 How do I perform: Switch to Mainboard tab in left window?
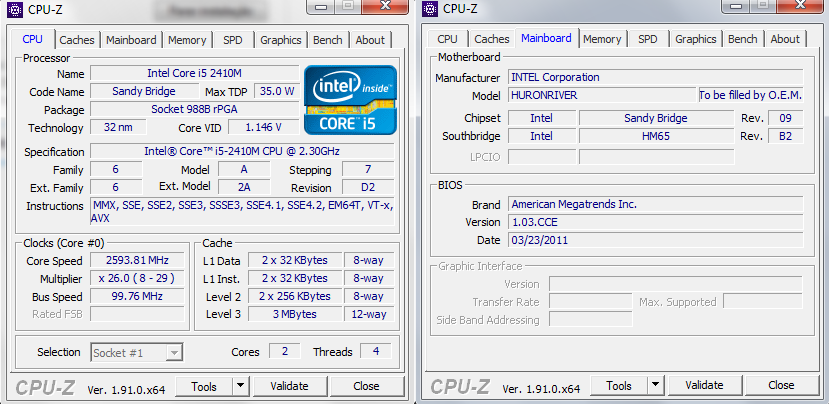131,40
